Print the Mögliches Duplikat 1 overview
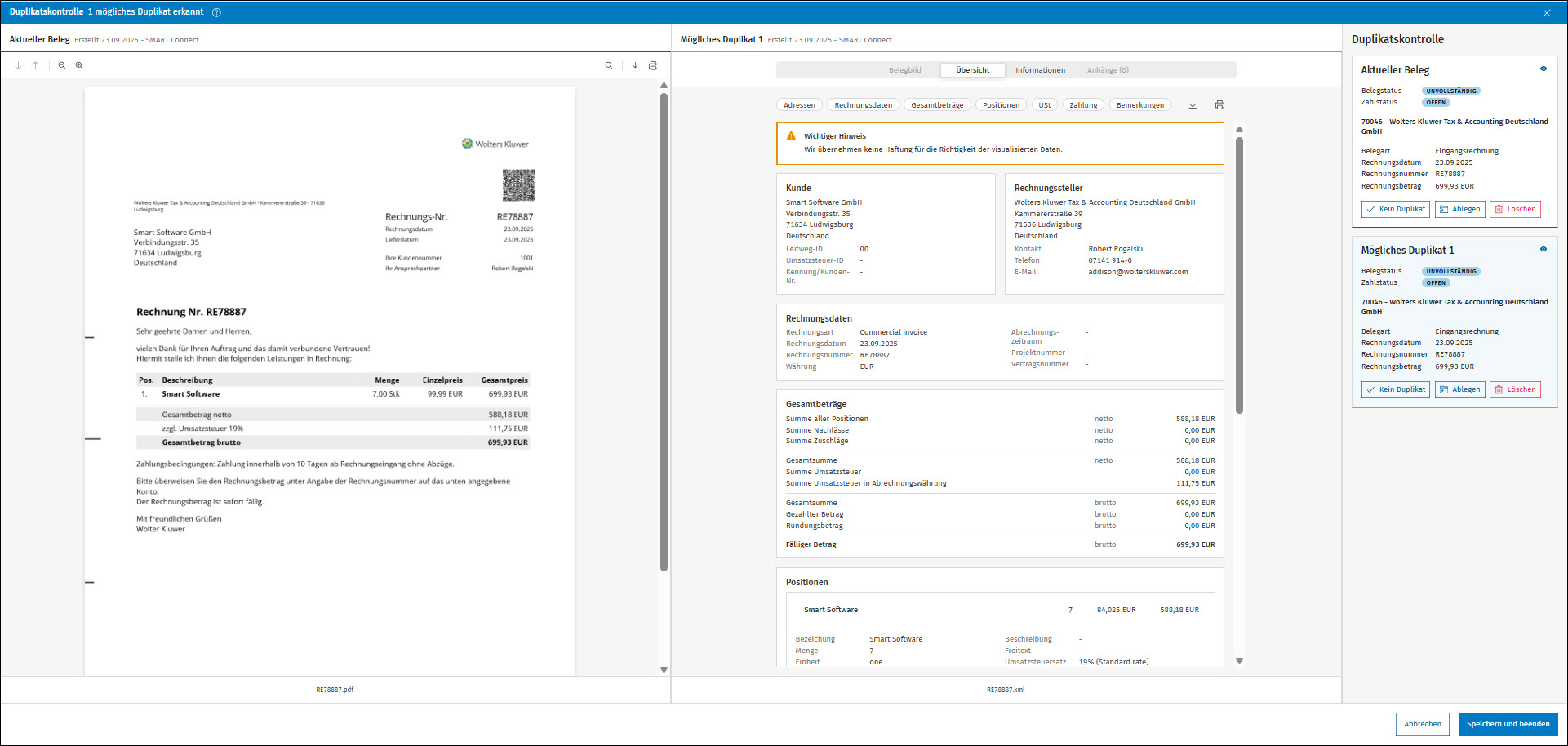Screen dimensions: 1568x746 tap(1219, 104)
